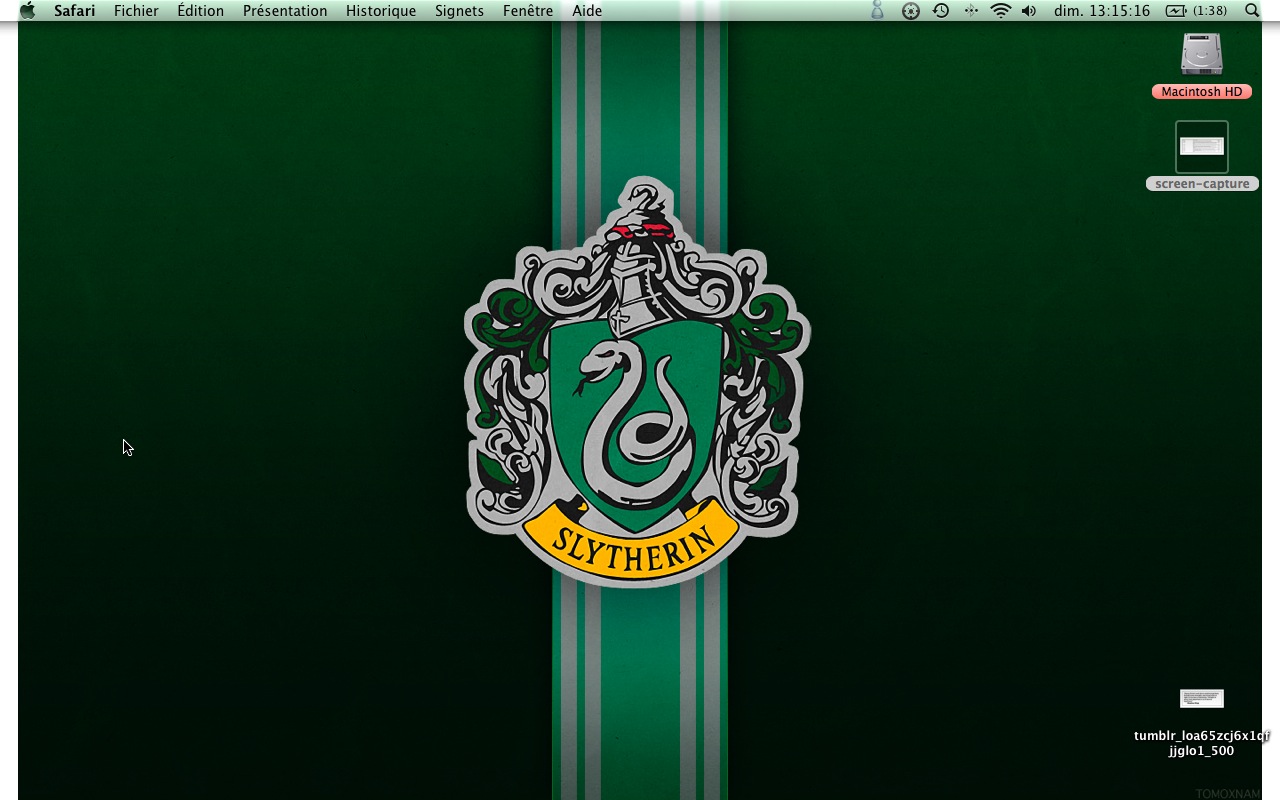Click the battery time remaining (1:38)
The image size is (1280, 800).
1211,11
